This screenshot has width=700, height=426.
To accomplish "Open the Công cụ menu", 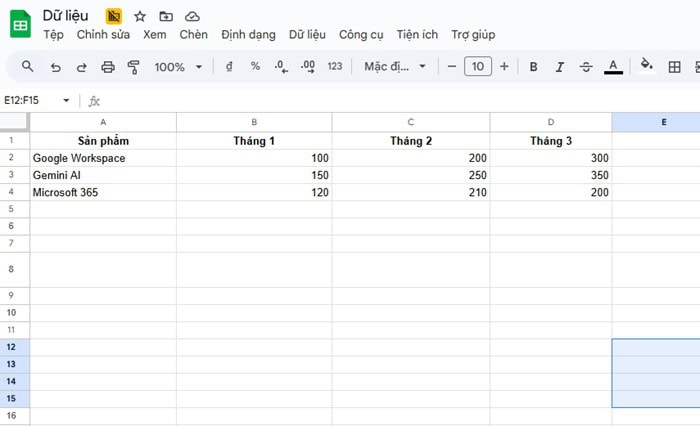I will point(361,34).
